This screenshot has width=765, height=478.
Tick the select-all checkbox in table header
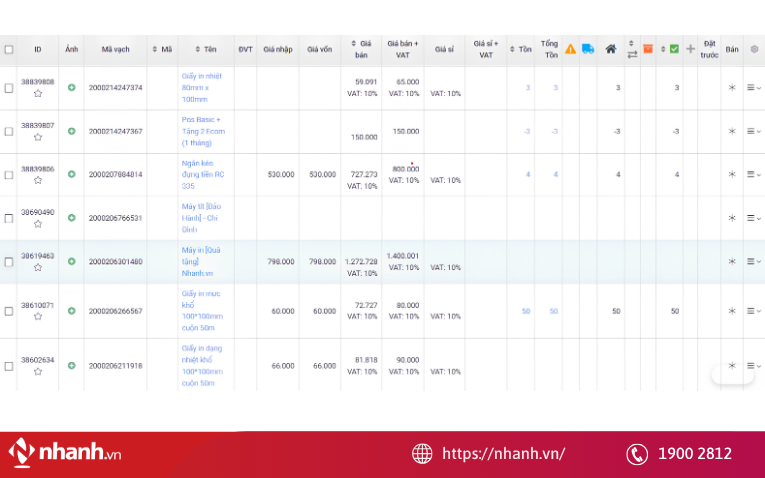pos(9,49)
